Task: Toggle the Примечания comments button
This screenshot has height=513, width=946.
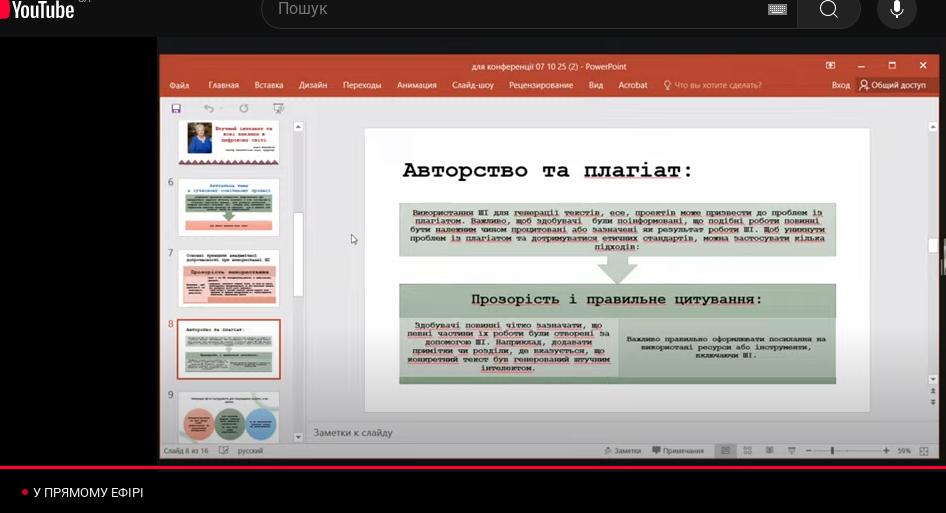Action: tap(678, 451)
